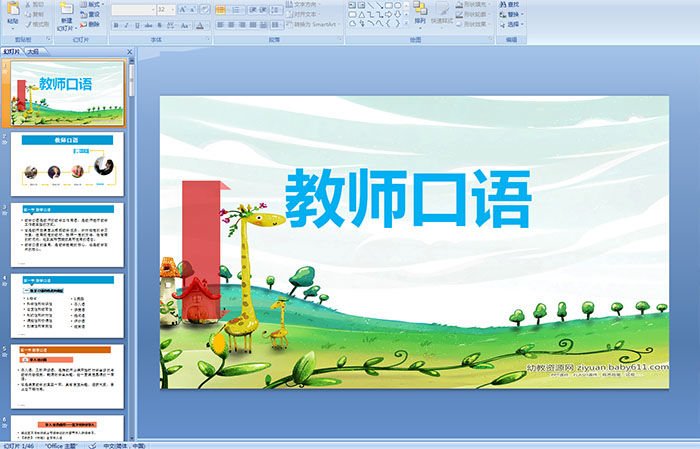
Task: Open the Quick Styles gallery
Action: (442, 16)
